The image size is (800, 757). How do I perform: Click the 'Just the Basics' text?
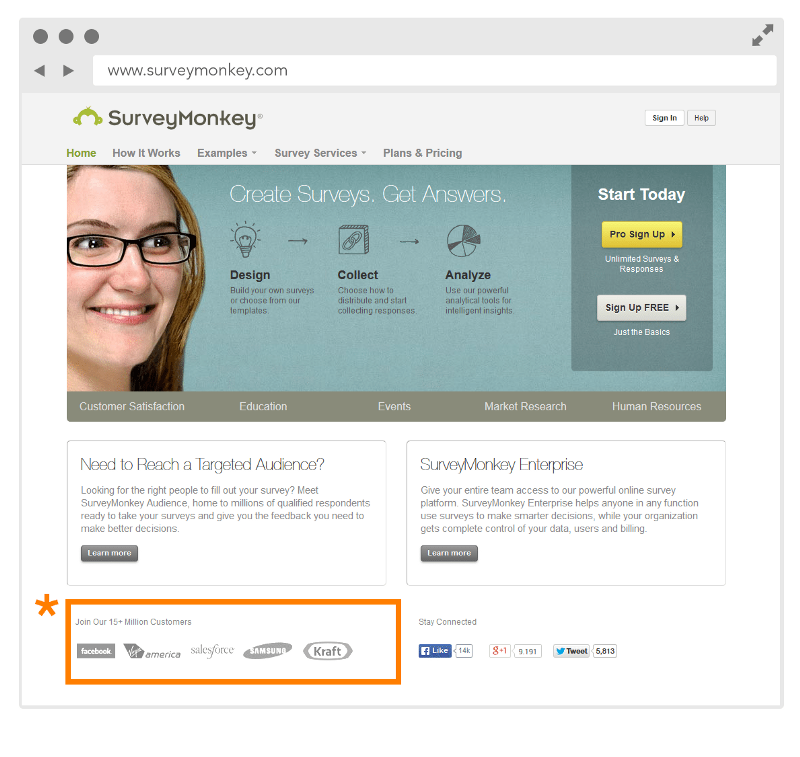(x=641, y=332)
